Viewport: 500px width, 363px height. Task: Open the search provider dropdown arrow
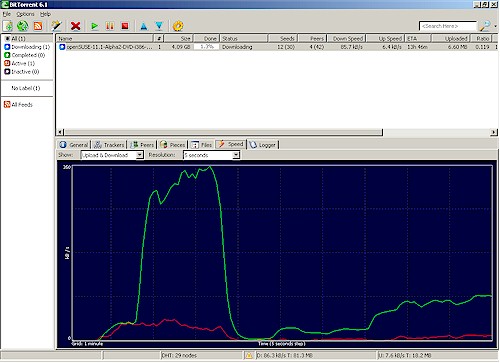495,26
